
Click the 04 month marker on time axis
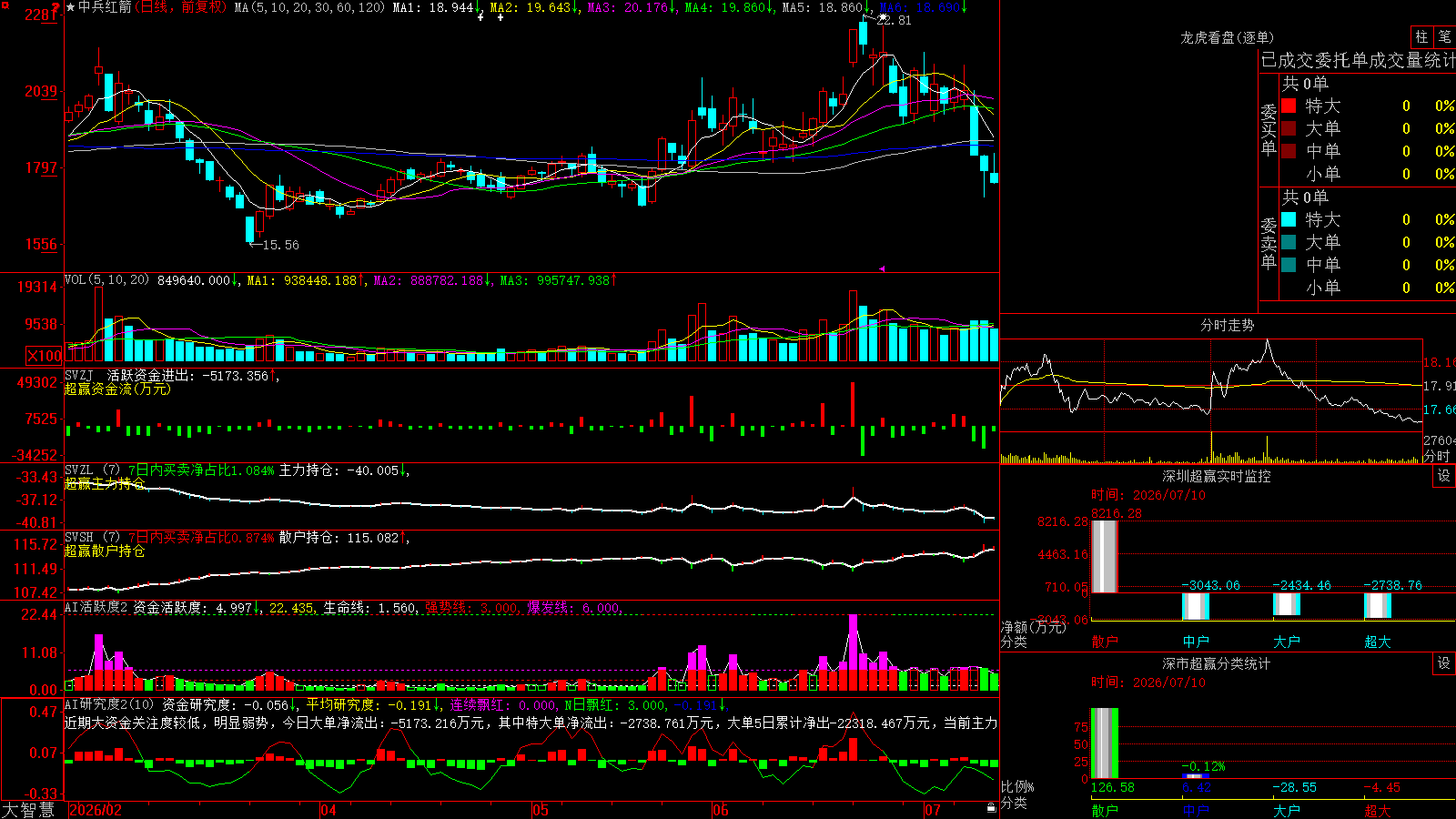pyautogui.click(x=329, y=810)
